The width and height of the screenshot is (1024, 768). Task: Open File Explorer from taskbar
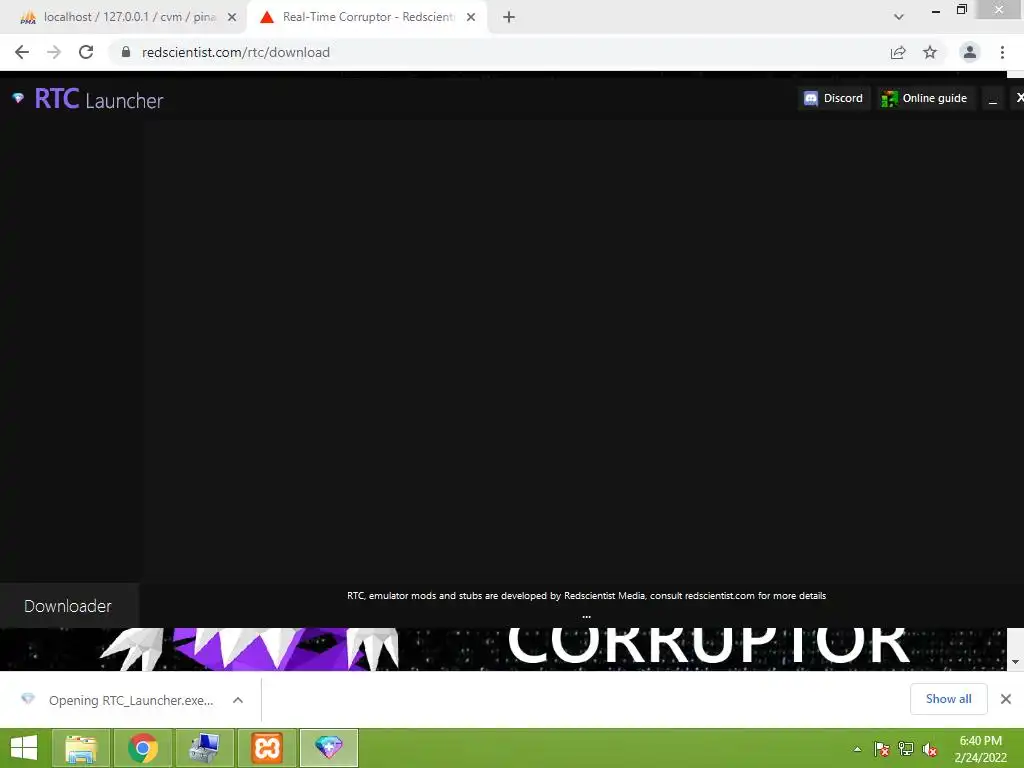coord(81,748)
